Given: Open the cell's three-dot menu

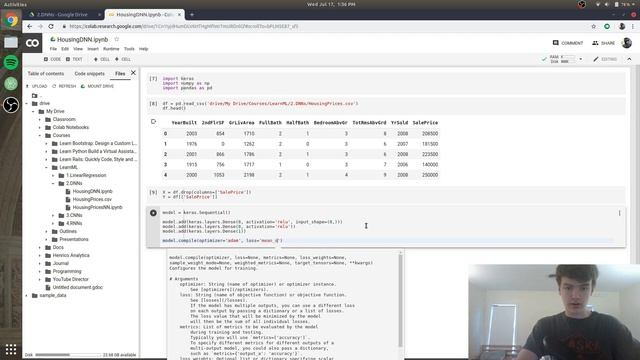Looking at the screenshot, I should [x=619, y=213].
